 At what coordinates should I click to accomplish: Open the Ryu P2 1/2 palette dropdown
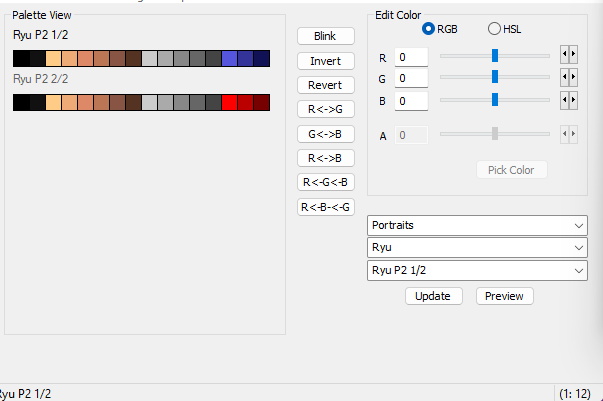477,271
